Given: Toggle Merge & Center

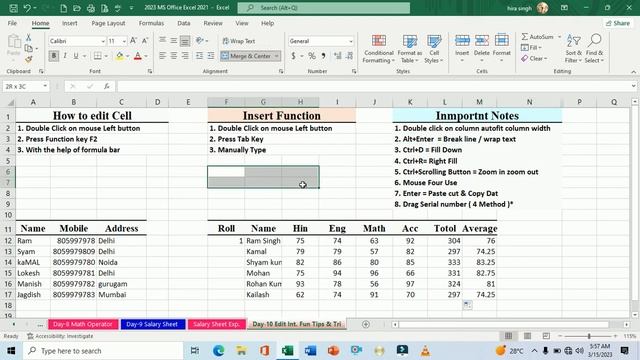Looking at the screenshot, I should (246, 56).
